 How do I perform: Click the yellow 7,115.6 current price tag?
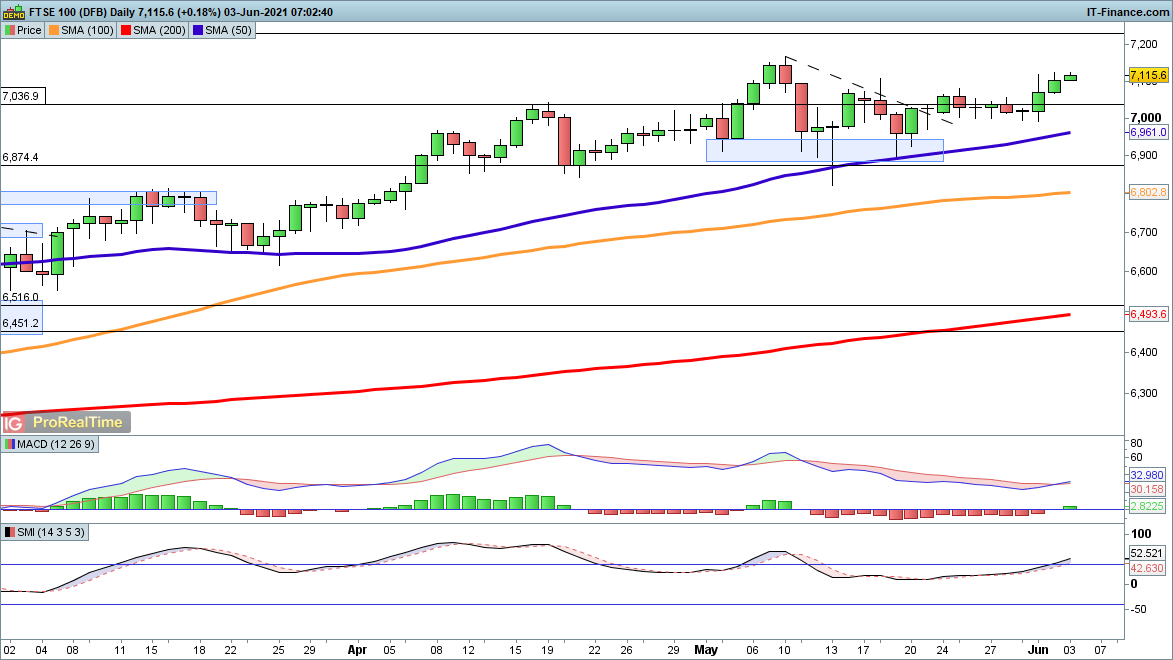pos(1148,75)
